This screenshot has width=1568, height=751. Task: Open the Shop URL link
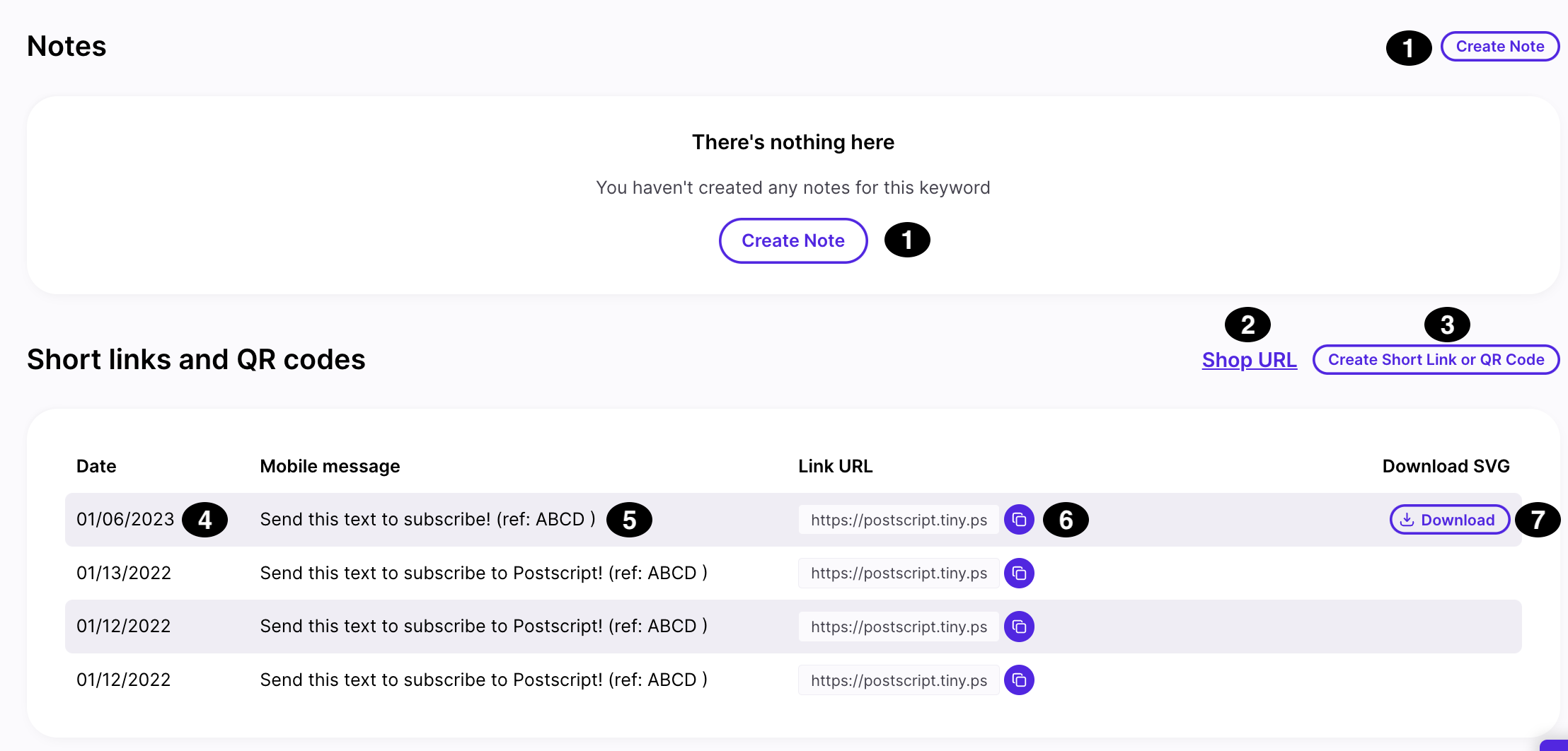tap(1250, 360)
